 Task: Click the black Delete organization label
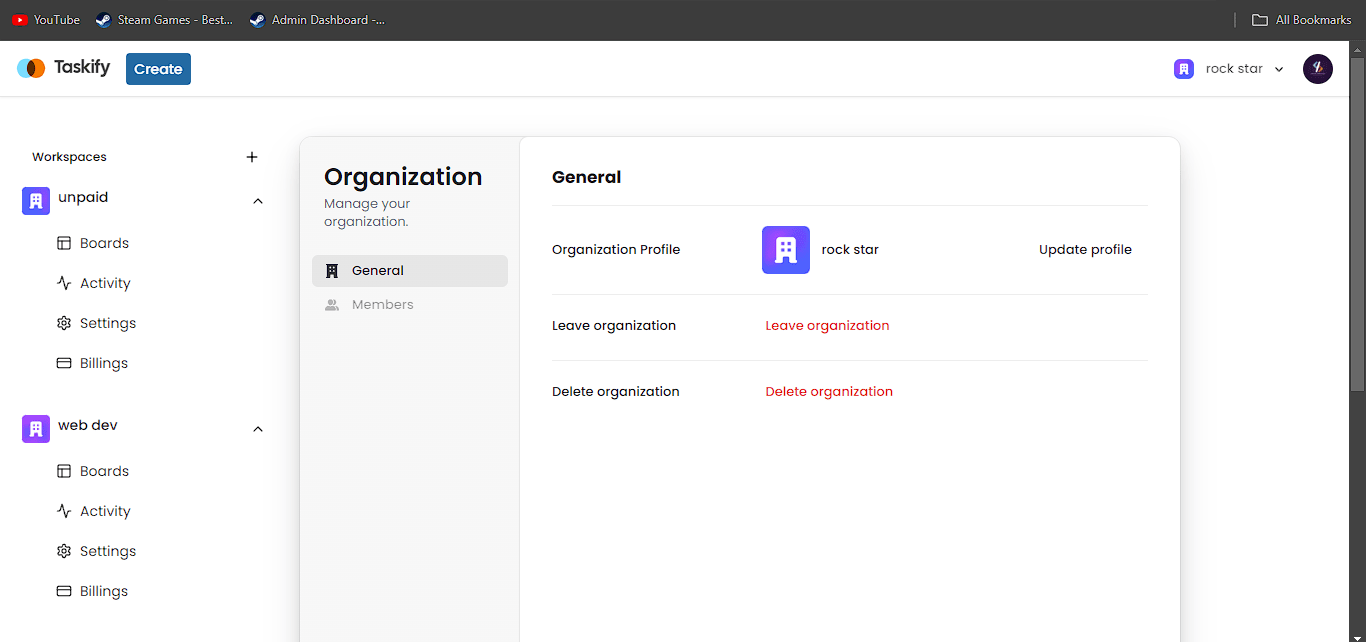616,391
